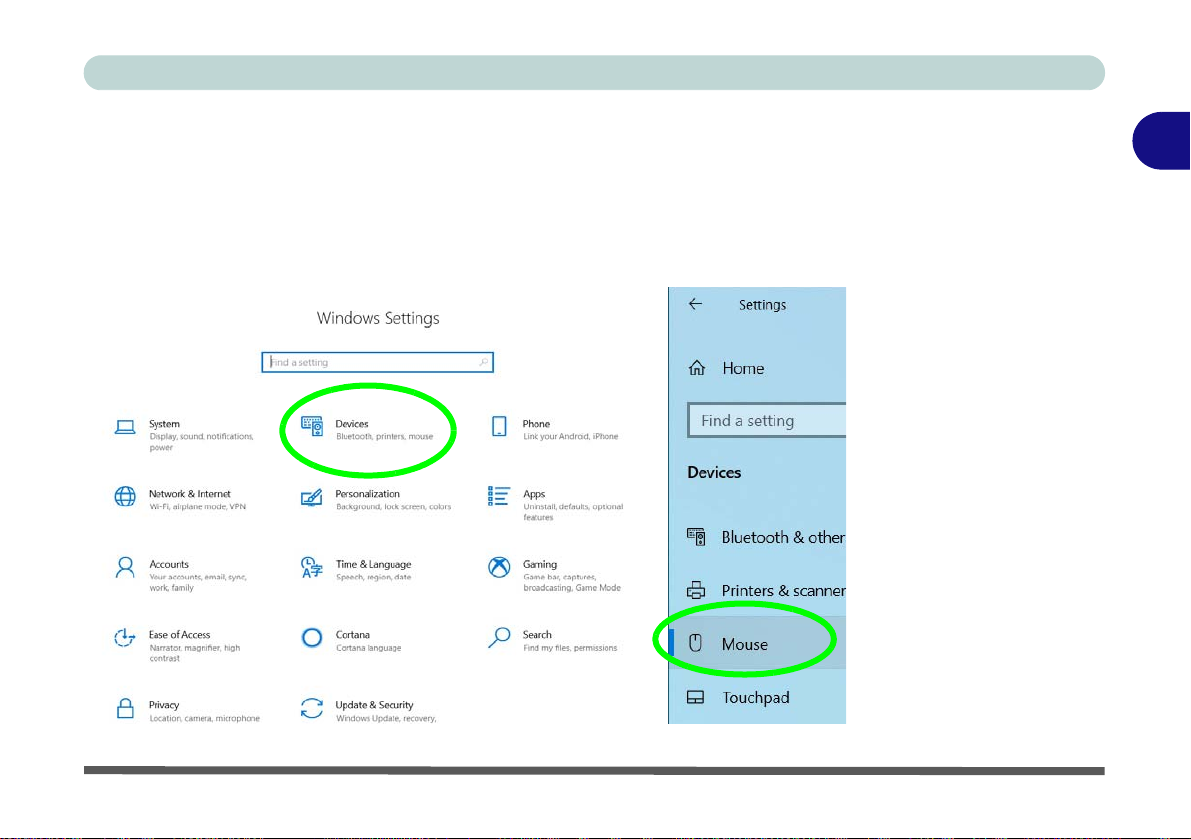The height and width of the screenshot is (839, 1191).
Task: Open the Phone settings icon
Action: tap(499, 427)
